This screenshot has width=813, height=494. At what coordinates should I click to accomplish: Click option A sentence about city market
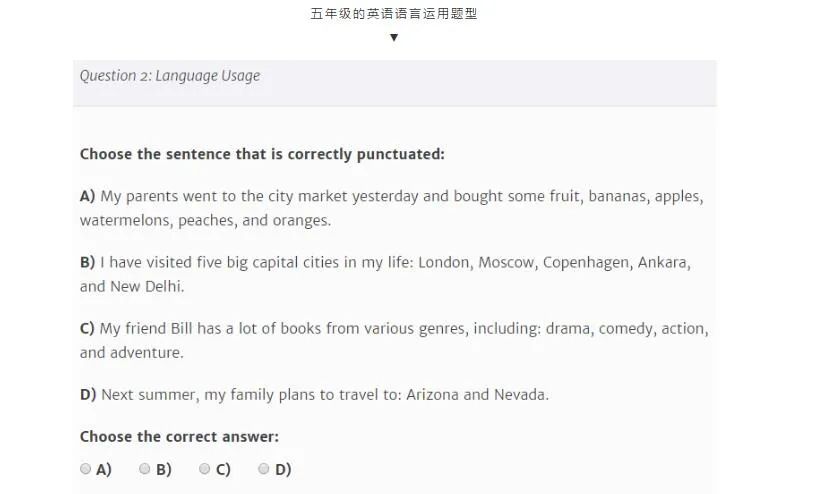(392, 208)
